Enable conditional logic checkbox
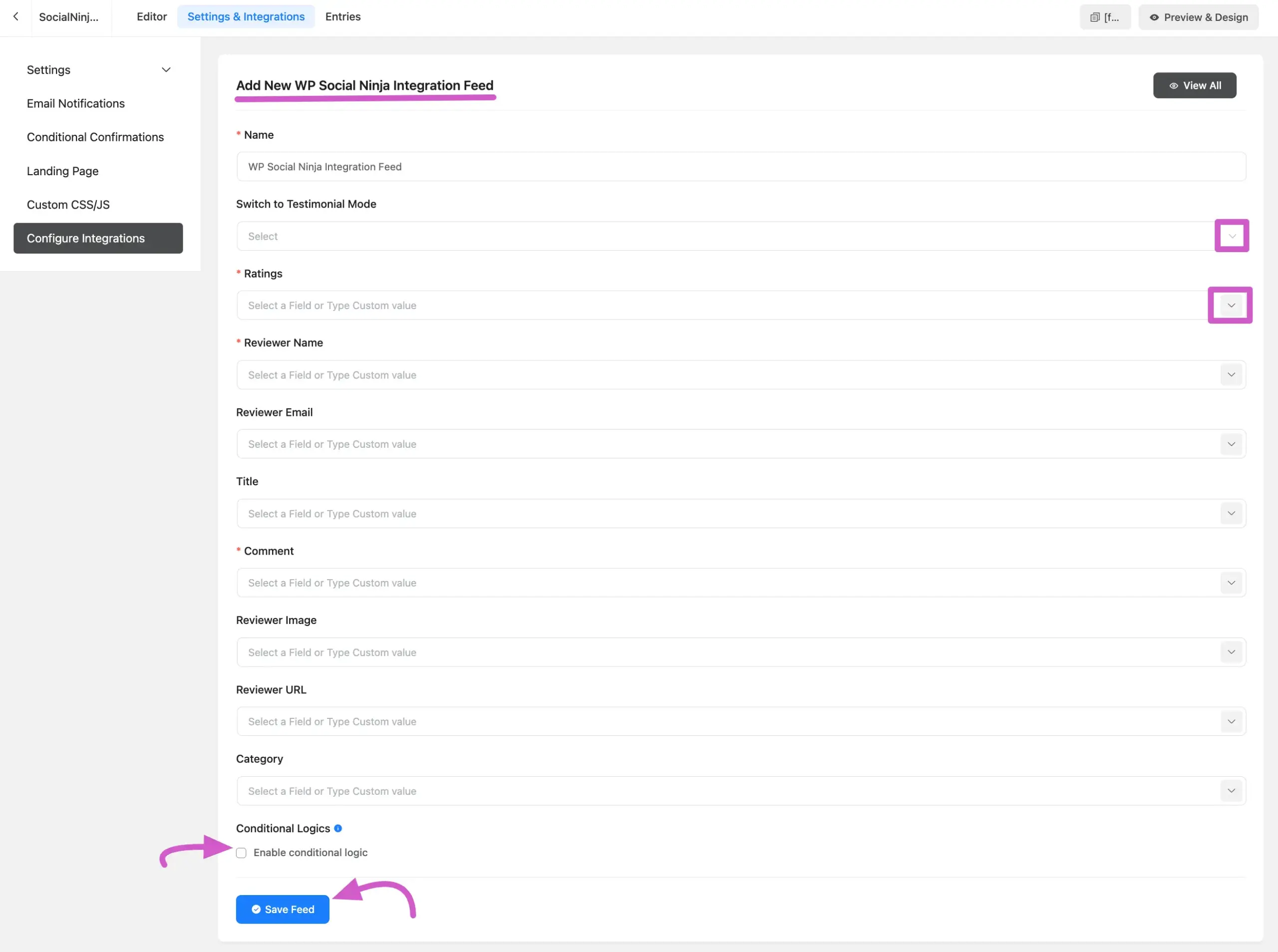1278x952 pixels. pos(242,853)
